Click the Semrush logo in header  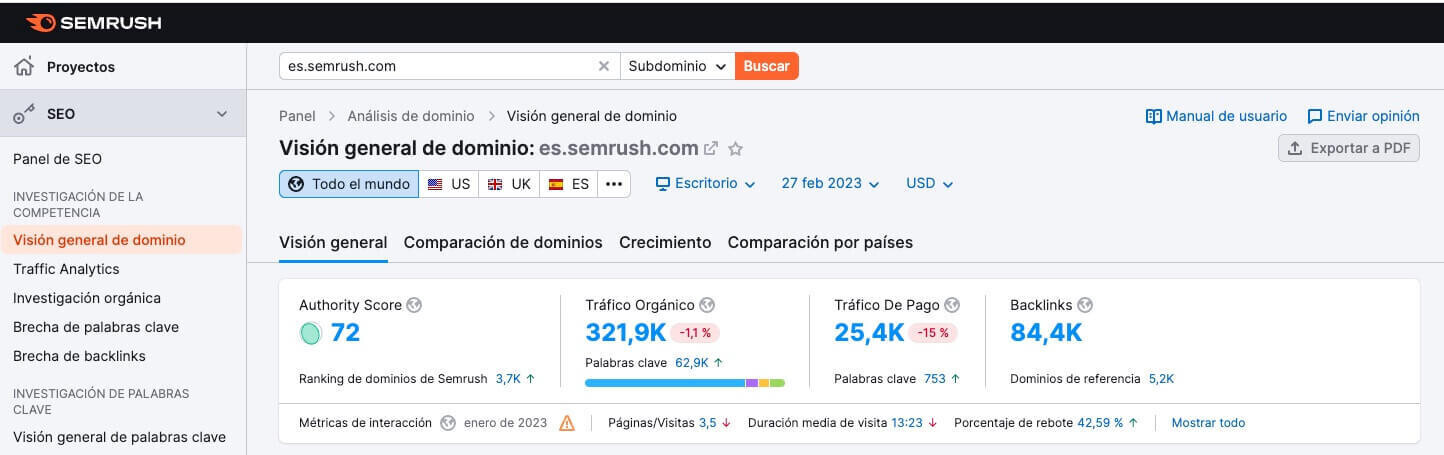point(93,22)
